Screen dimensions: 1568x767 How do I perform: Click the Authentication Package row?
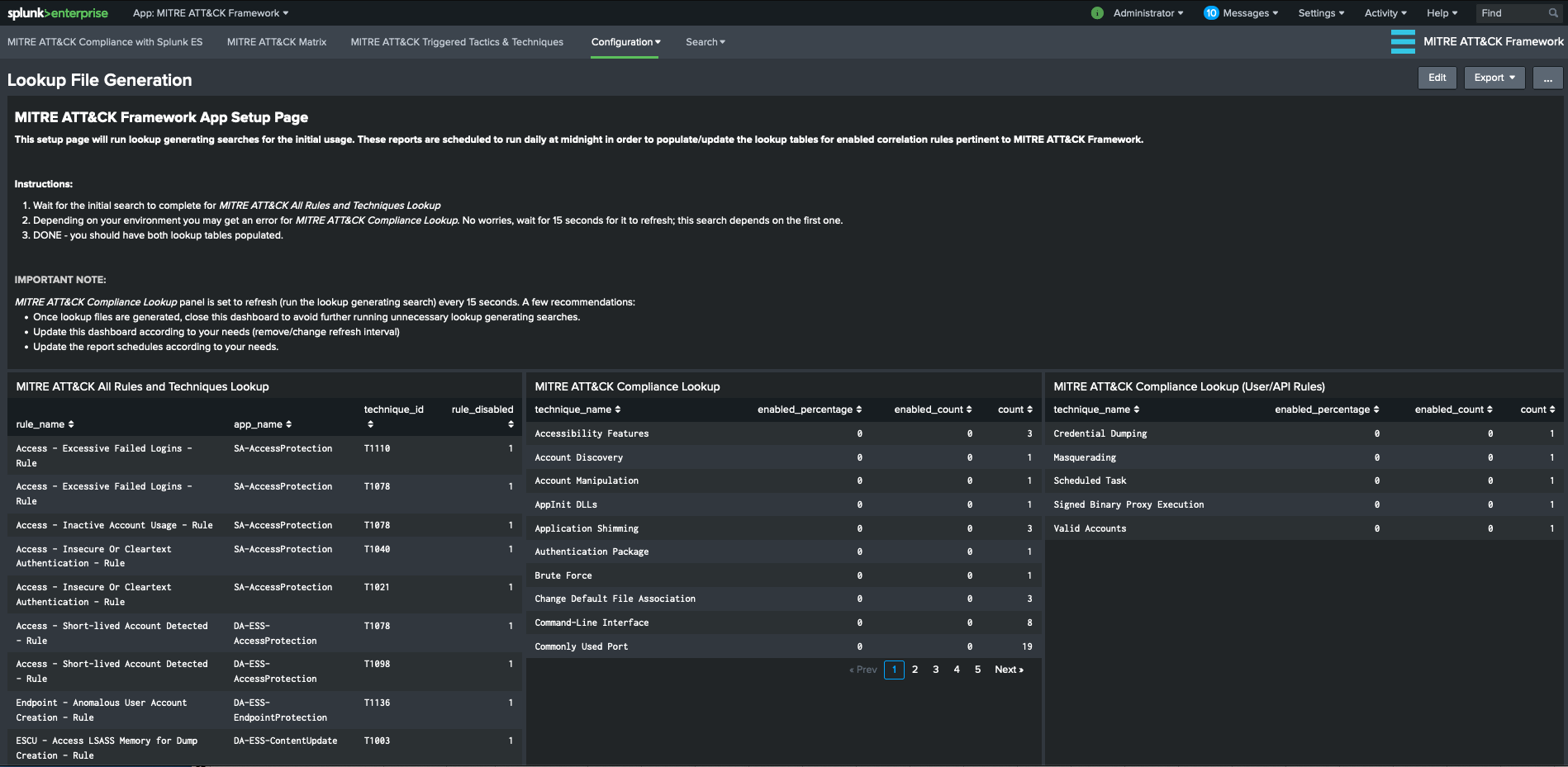(783, 552)
